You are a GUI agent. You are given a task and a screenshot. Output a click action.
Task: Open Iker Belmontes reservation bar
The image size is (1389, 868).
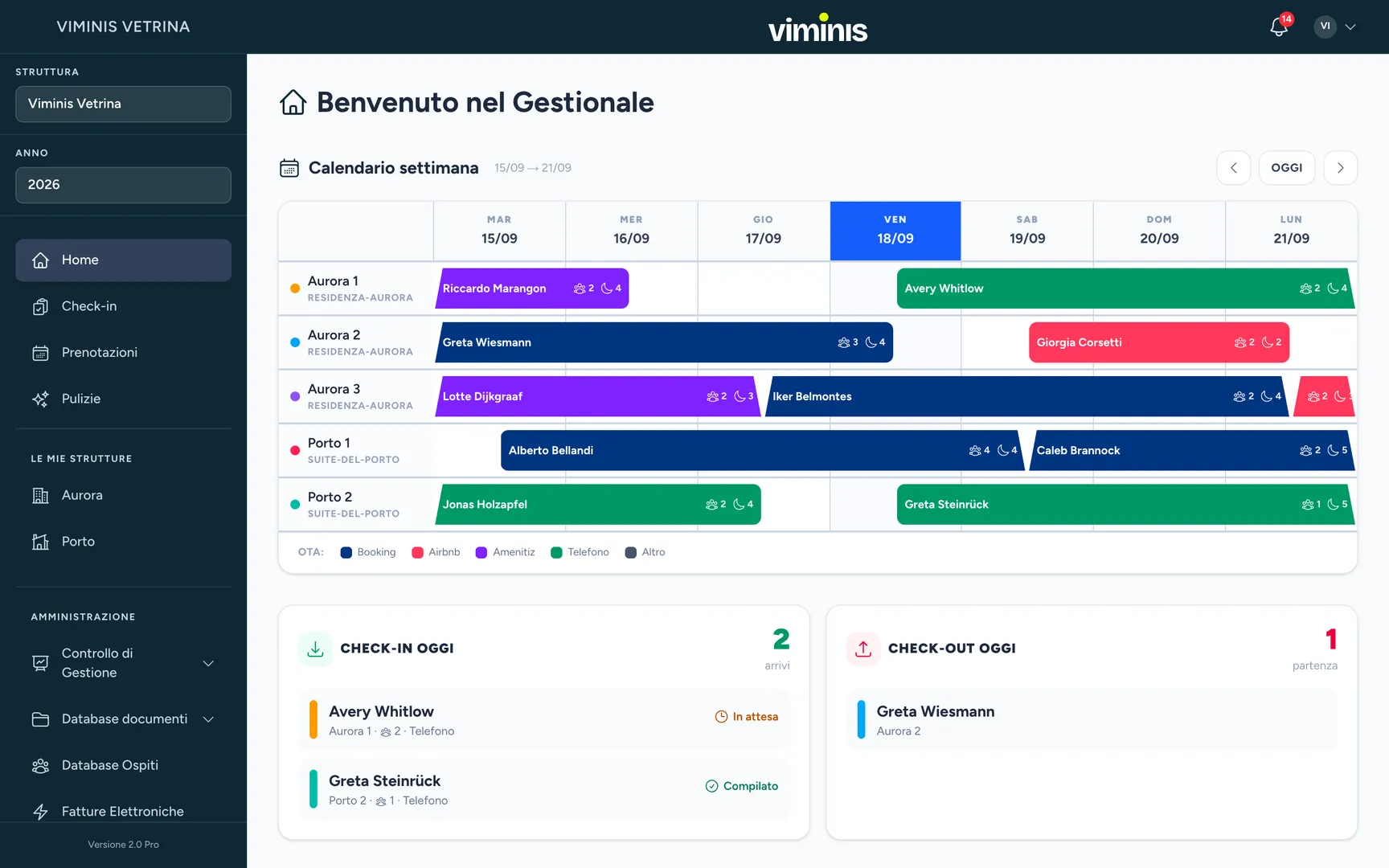point(1026,396)
